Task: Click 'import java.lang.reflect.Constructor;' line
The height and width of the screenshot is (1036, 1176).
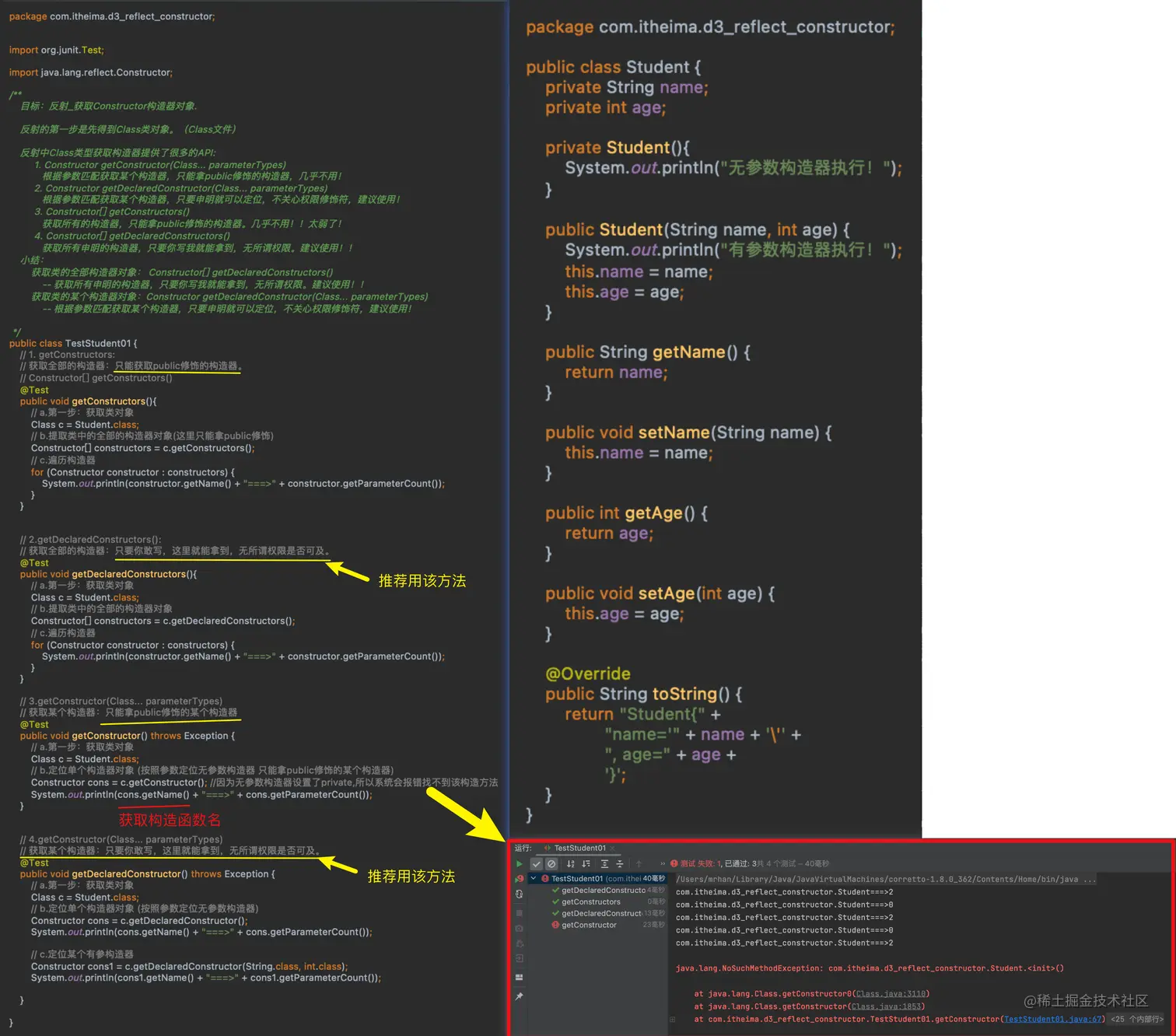Action: (91, 72)
